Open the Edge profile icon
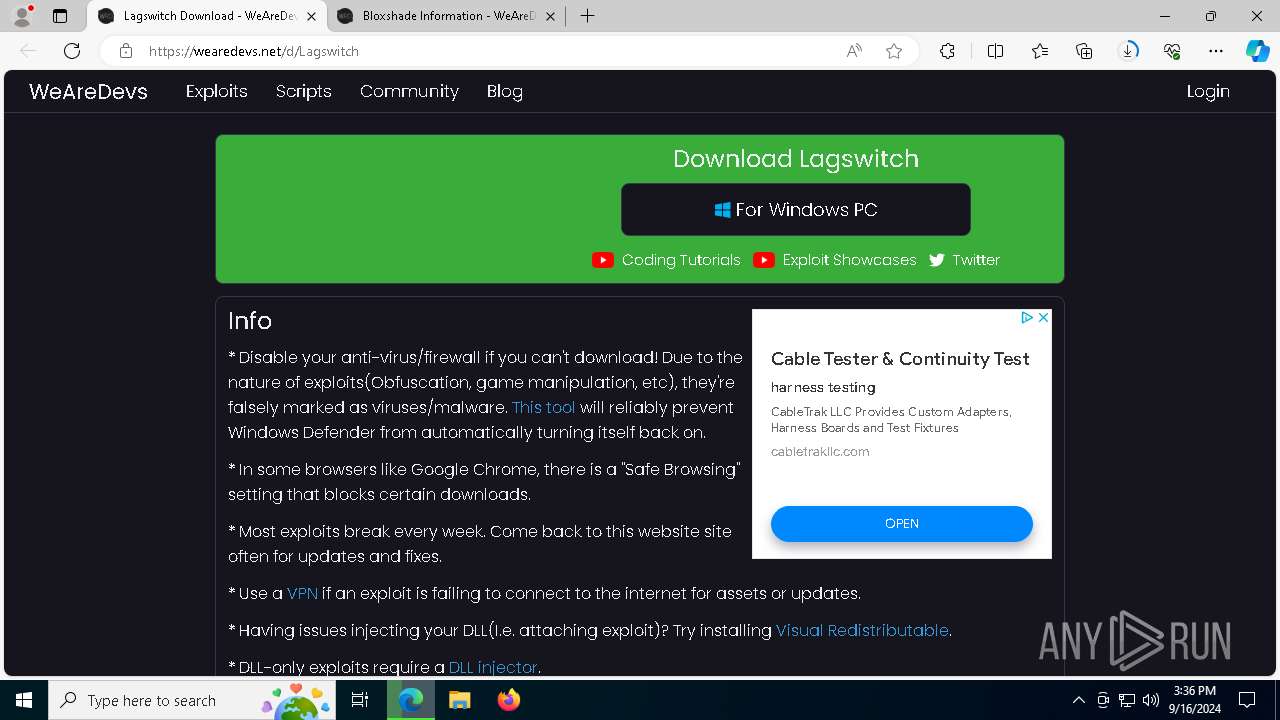This screenshot has height=720, width=1280. pyautogui.click(x=21, y=16)
